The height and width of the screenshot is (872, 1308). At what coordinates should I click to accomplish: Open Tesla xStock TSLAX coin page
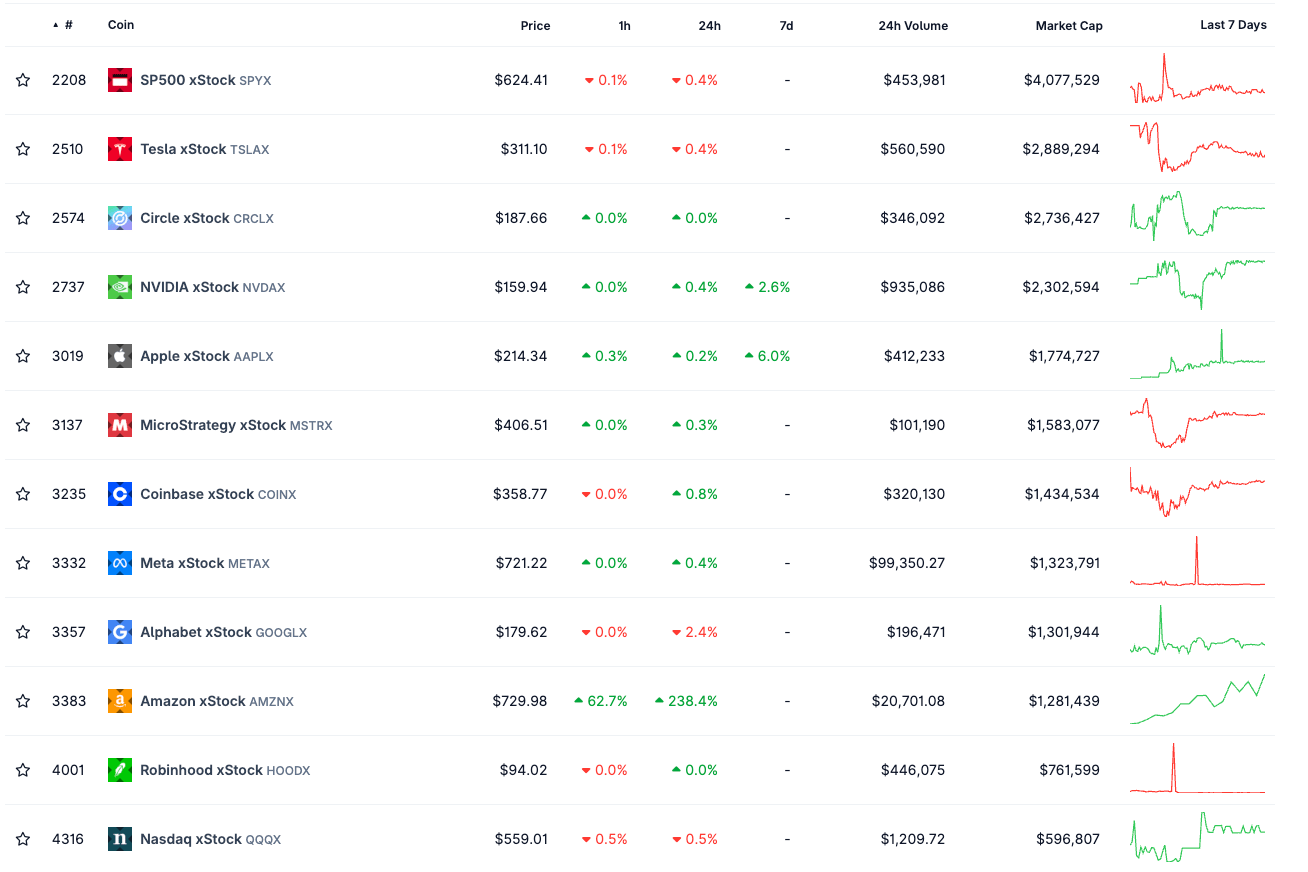204,149
